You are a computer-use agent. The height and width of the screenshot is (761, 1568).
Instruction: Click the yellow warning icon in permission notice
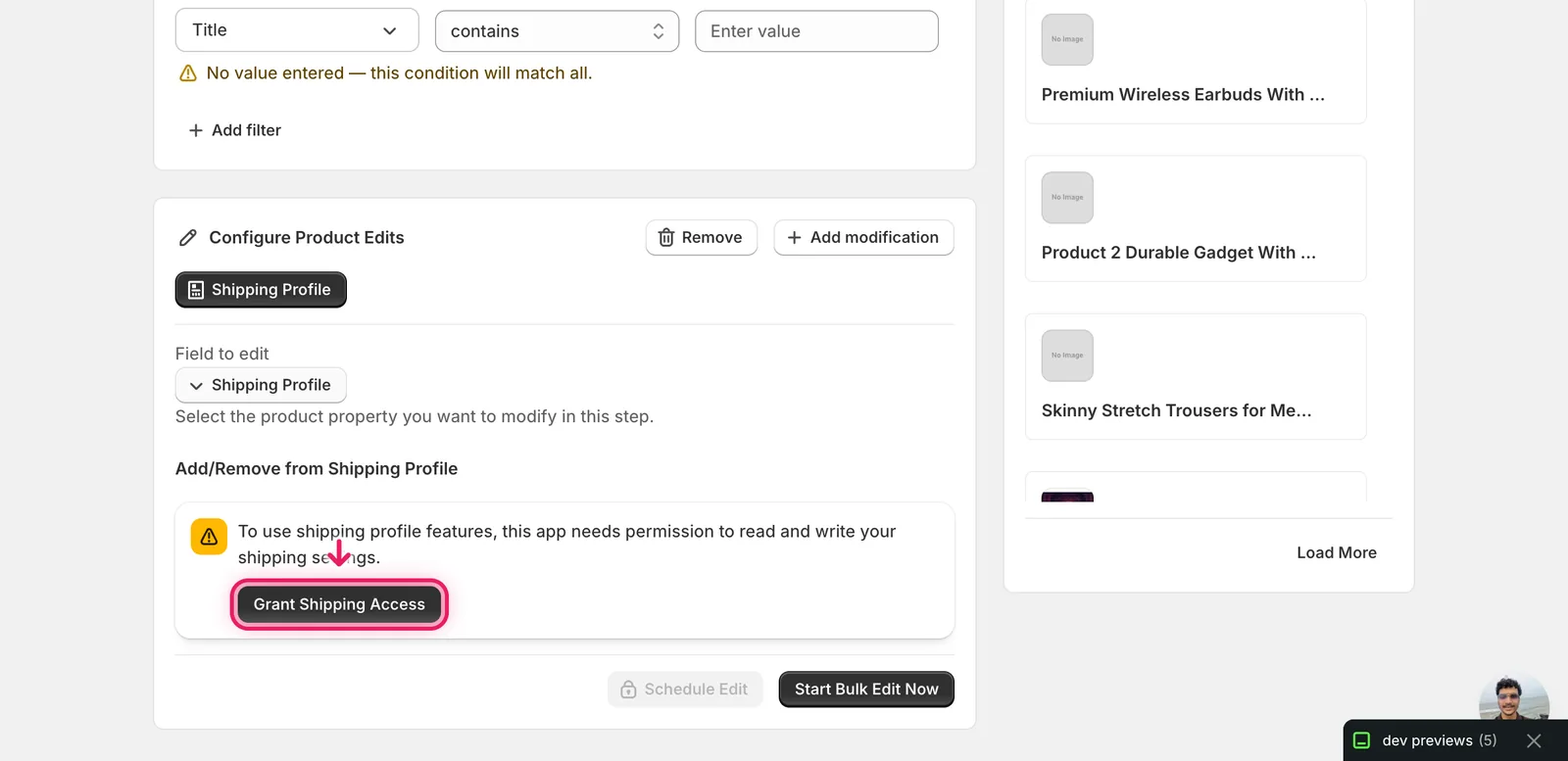pos(209,537)
